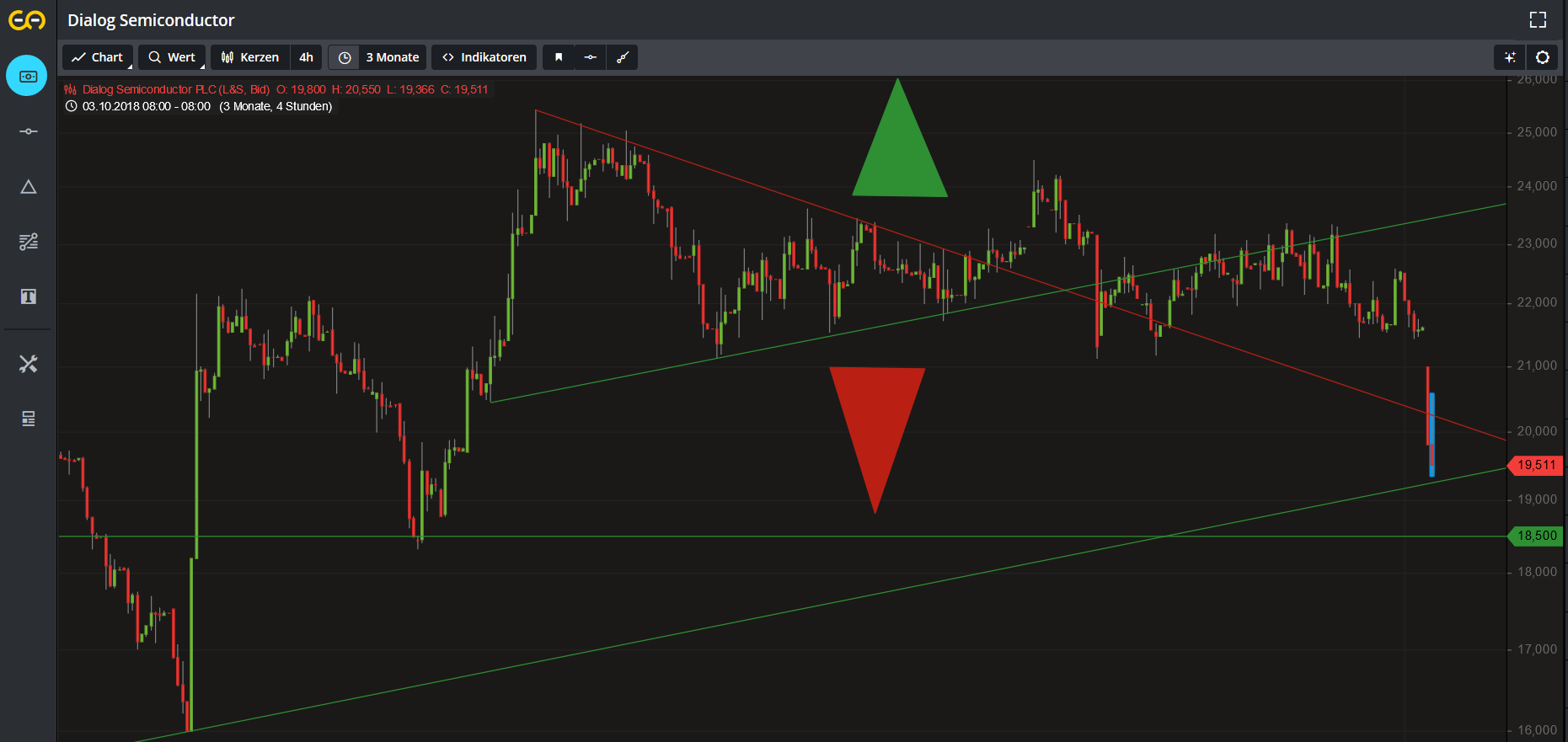
Task: Select the red down-triangle marker on chart
Action: 876,421
